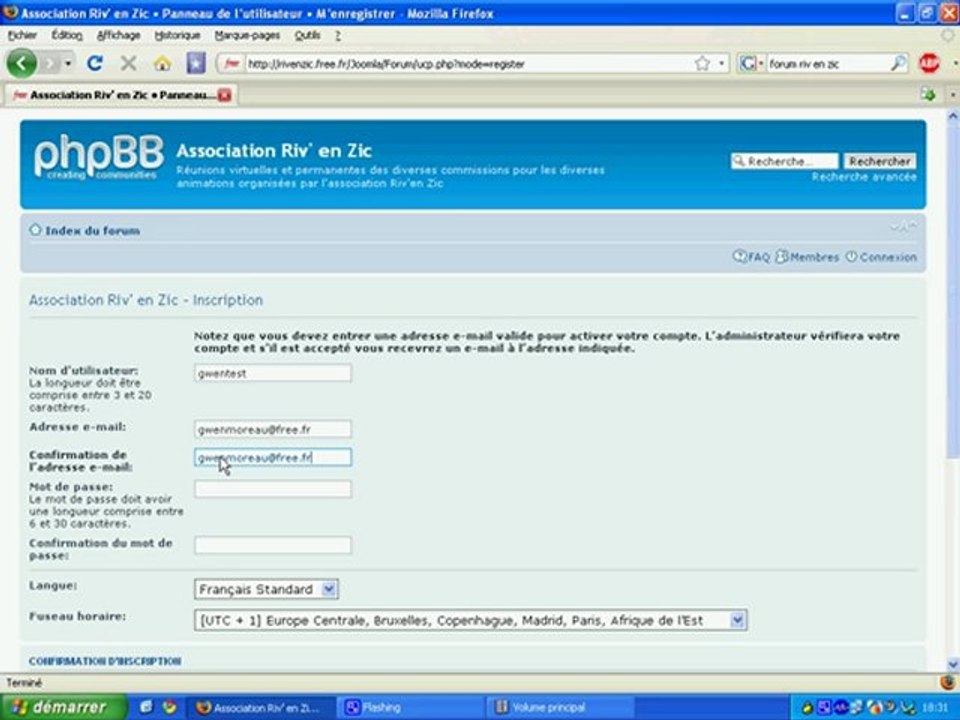The width and height of the screenshot is (960, 720).
Task: Click the phpBB logo
Action: (x=99, y=157)
